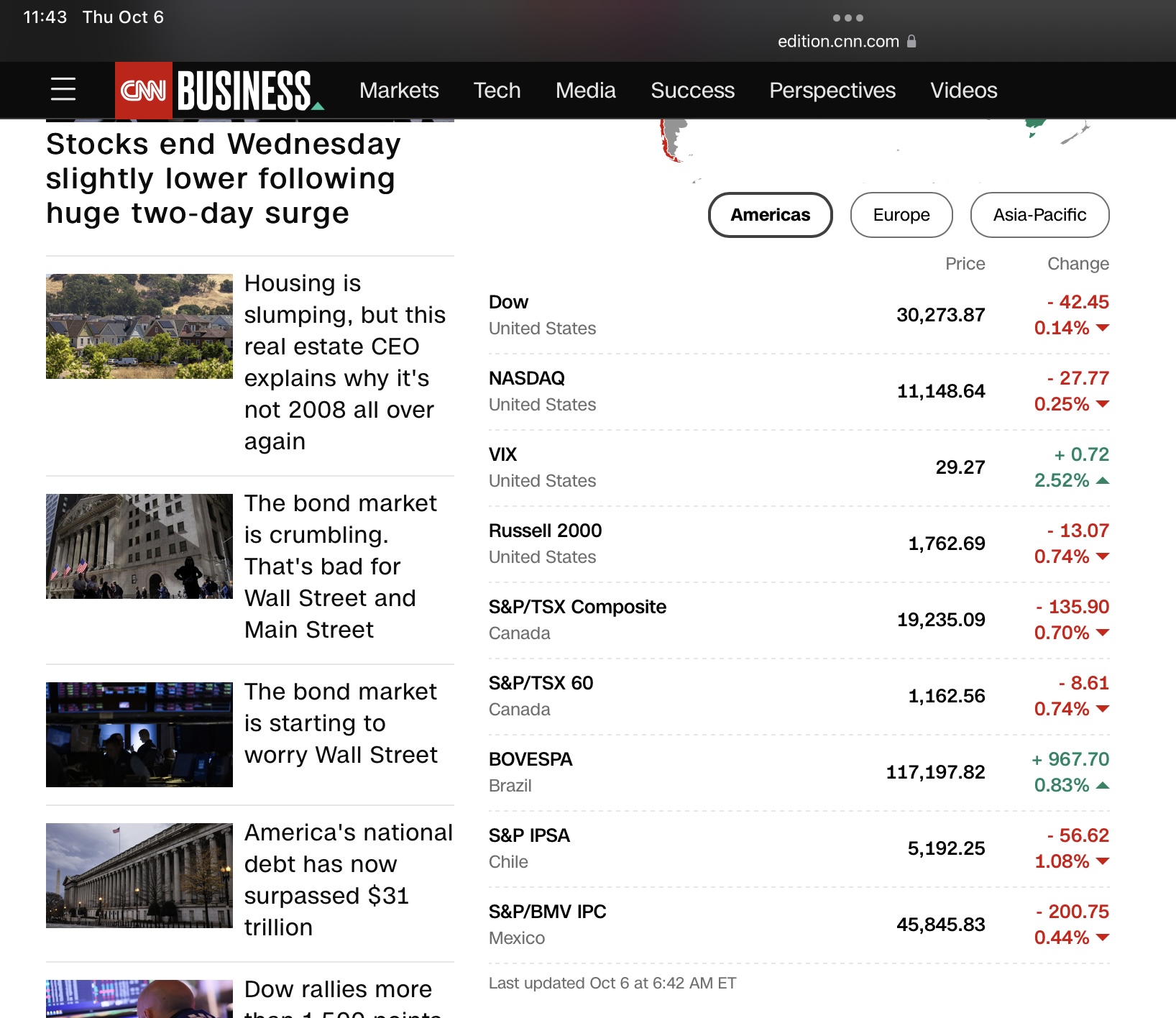Open the VIX index row
The image size is (1176, 1018).
click(799, 467)
